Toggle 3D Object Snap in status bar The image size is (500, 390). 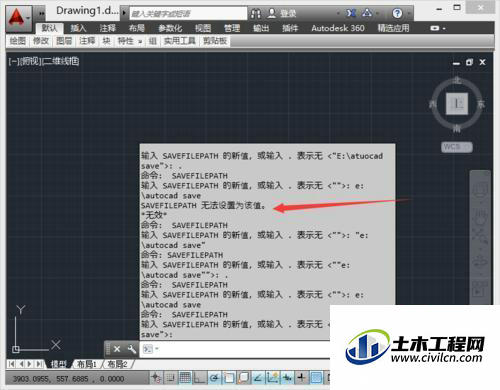(243, 378)
